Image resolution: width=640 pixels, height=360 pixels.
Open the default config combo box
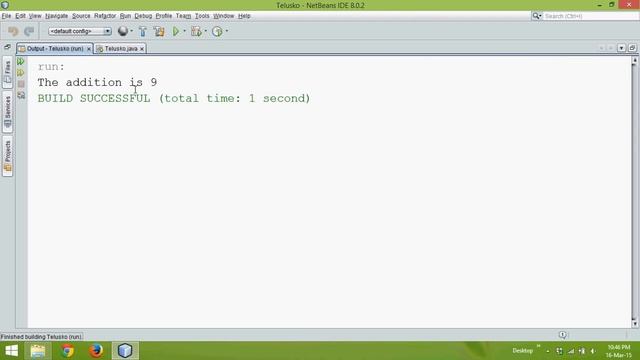click(x=80, y=31)
